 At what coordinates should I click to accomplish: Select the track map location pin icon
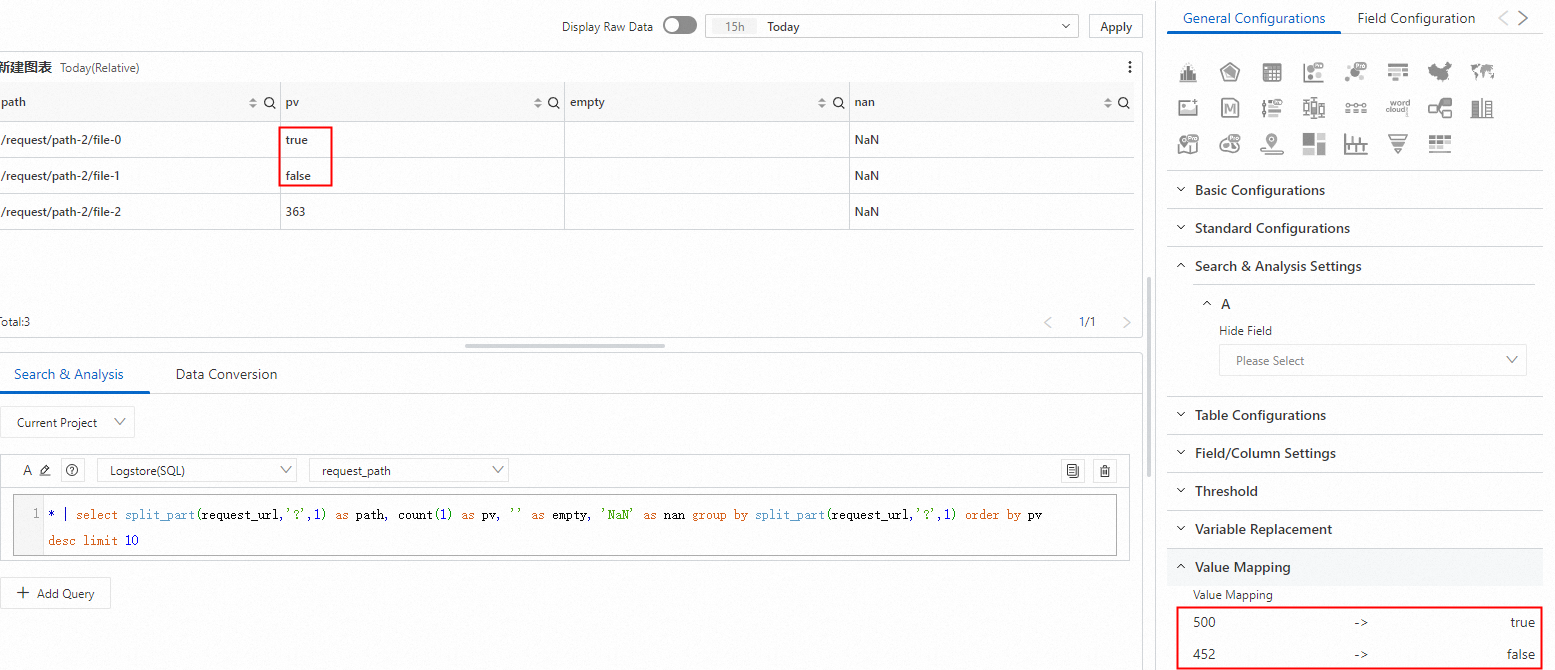pyautogui.click(x=1272, y=144)
